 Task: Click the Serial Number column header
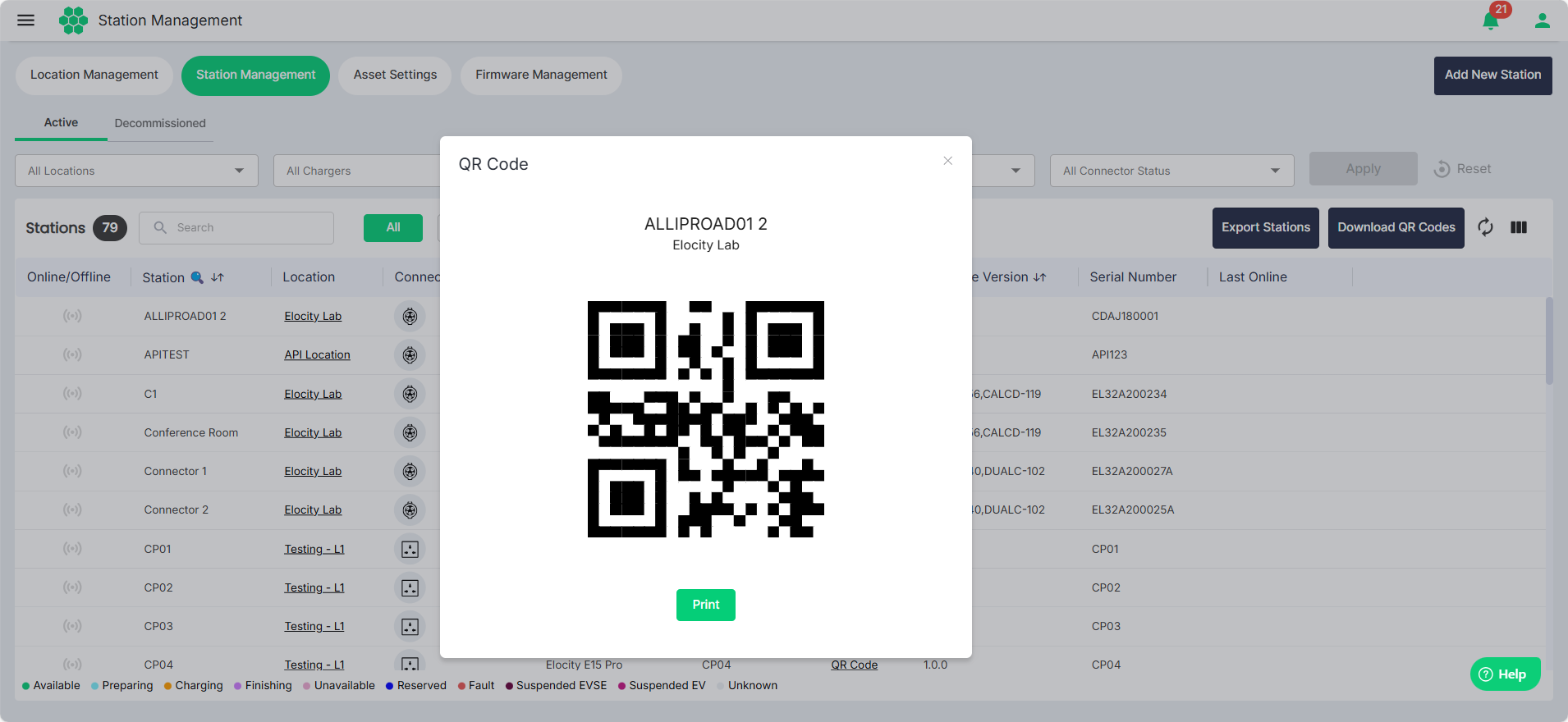click(x=1133, y=277)
